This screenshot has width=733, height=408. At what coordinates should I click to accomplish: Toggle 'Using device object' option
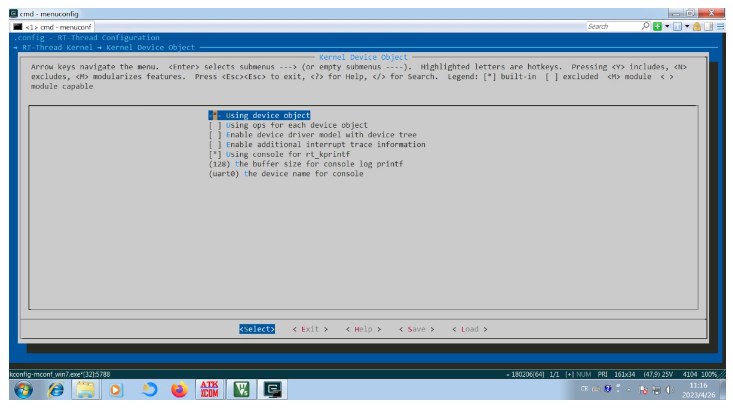[259, 115]
